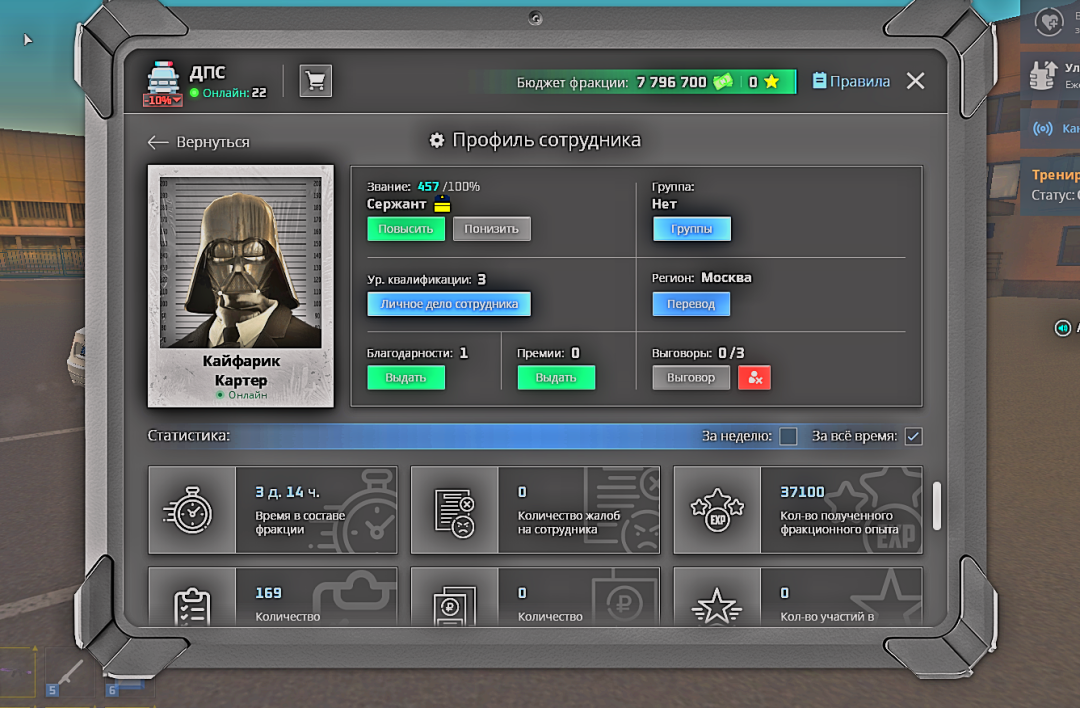Click the Кол-во полученного фракционного опыта card
This screenshot has width=1080, height=708.
(798, 510)
